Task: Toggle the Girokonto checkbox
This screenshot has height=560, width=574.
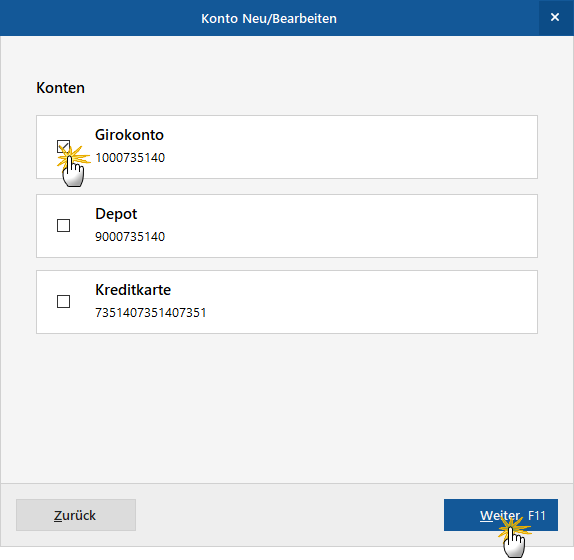Action: (x=63, y=146)
